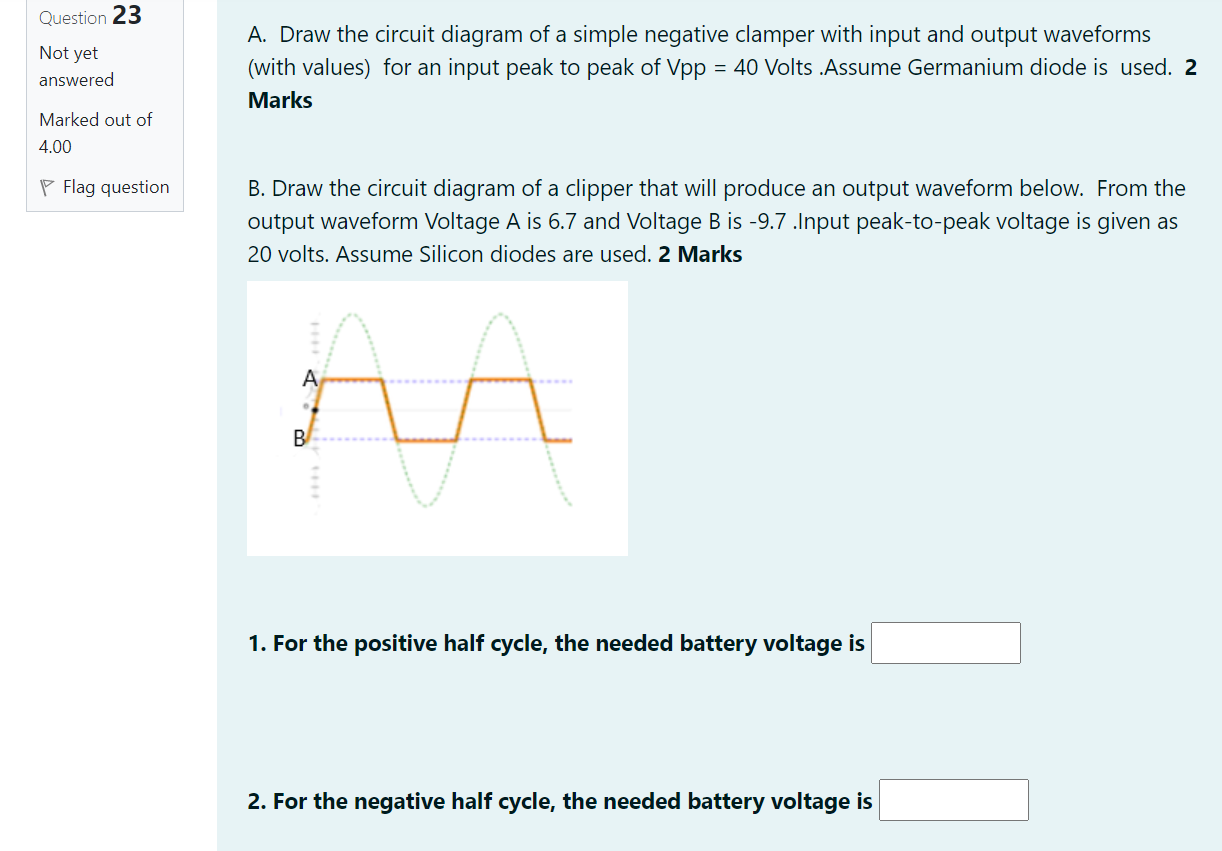Click the output waveform image
The width and height of the screenshot is (1222, 851).
point(437,417)
